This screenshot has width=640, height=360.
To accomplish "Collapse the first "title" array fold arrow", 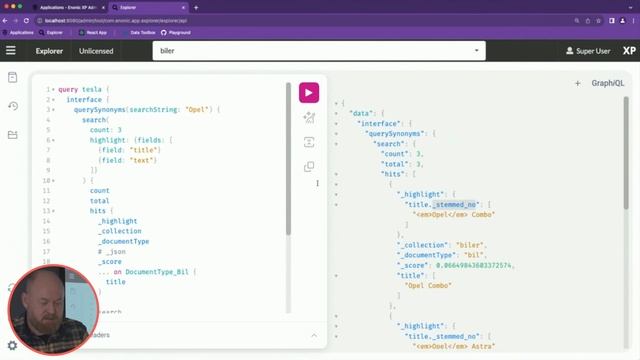I will pos(336,276).
